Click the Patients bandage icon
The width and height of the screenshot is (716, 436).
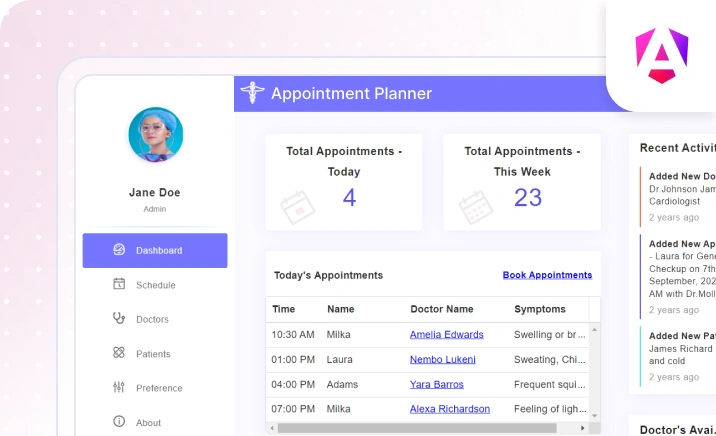[x=119, y=352]
